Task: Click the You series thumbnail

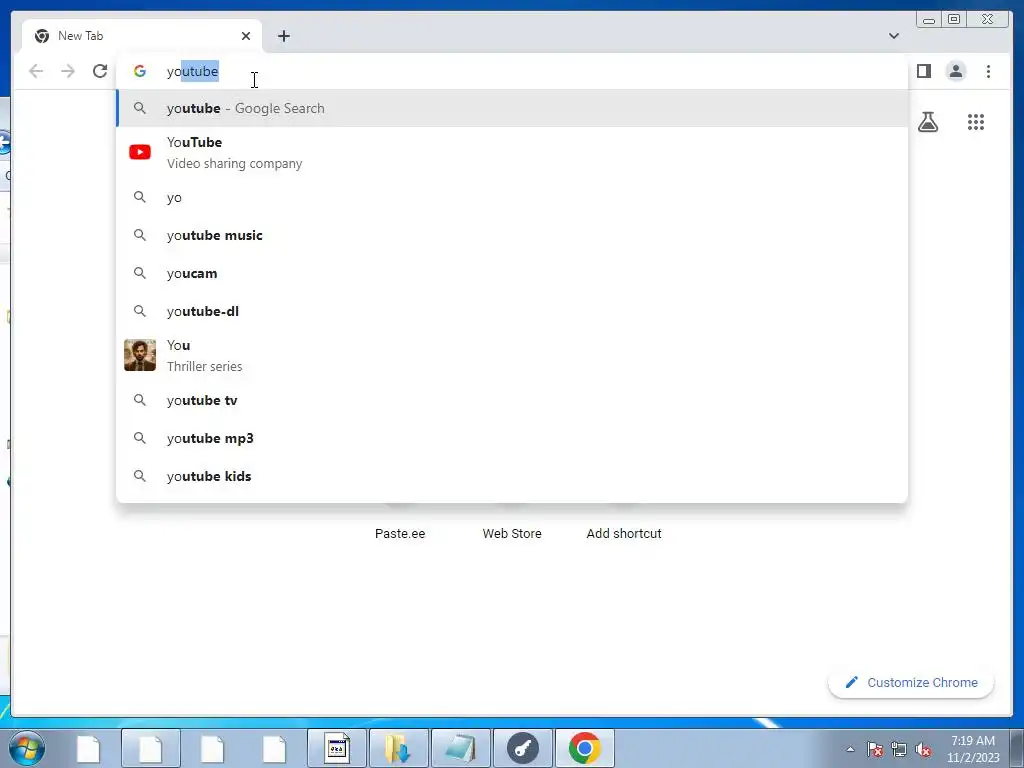Action: coord(140,355)
